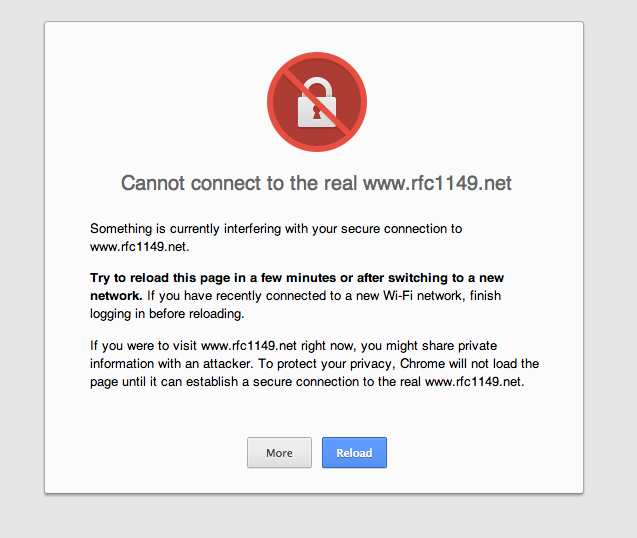Screen dimensions: 637x538
Task: Click "www.rfc1149.net" in the heading
Action: tap(437, 183)
